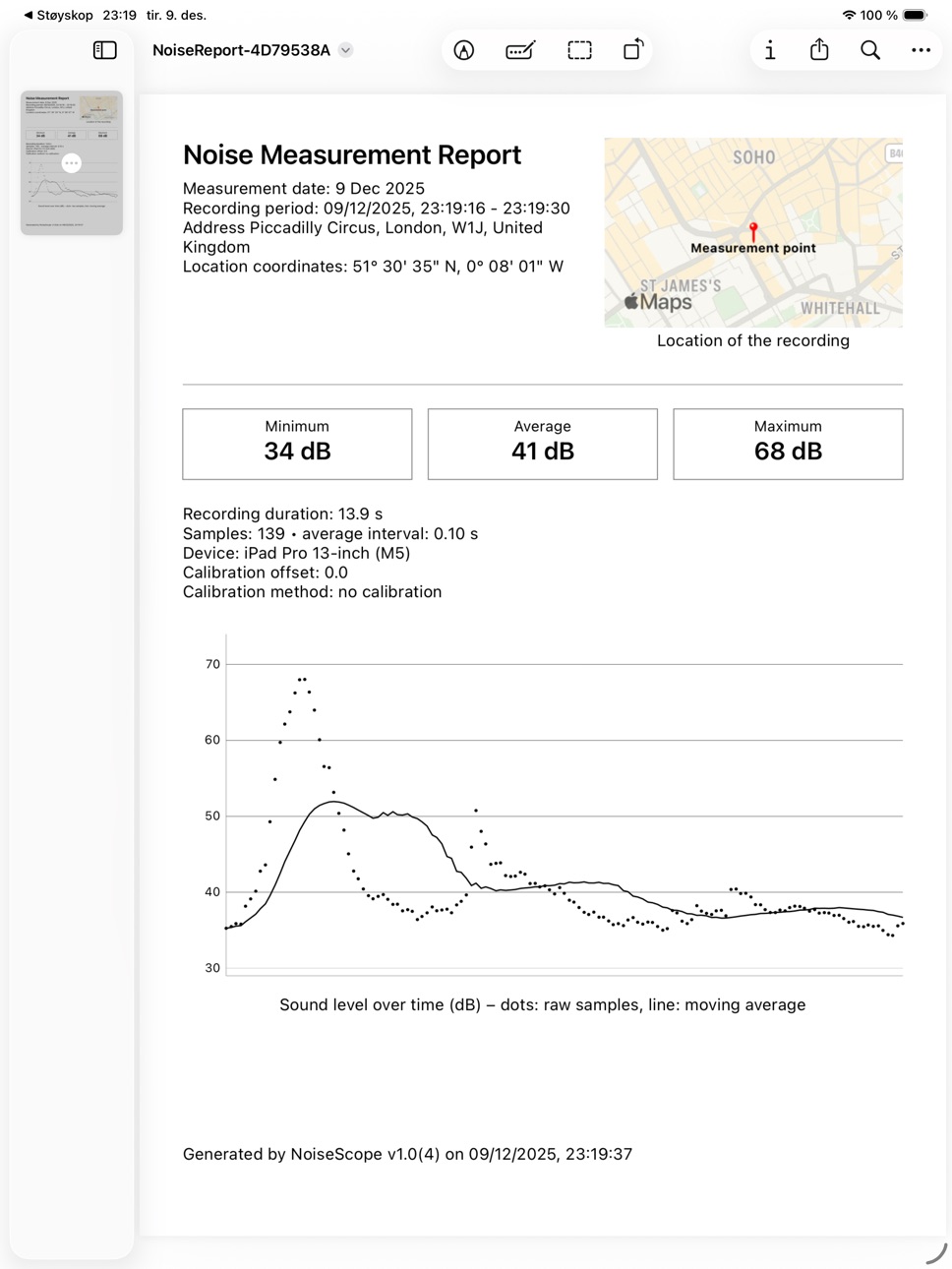Select the Calibration offset: 0.0 line
Image resolution: width=952 pixels, height=1269 pixels.
coord(266,573)
